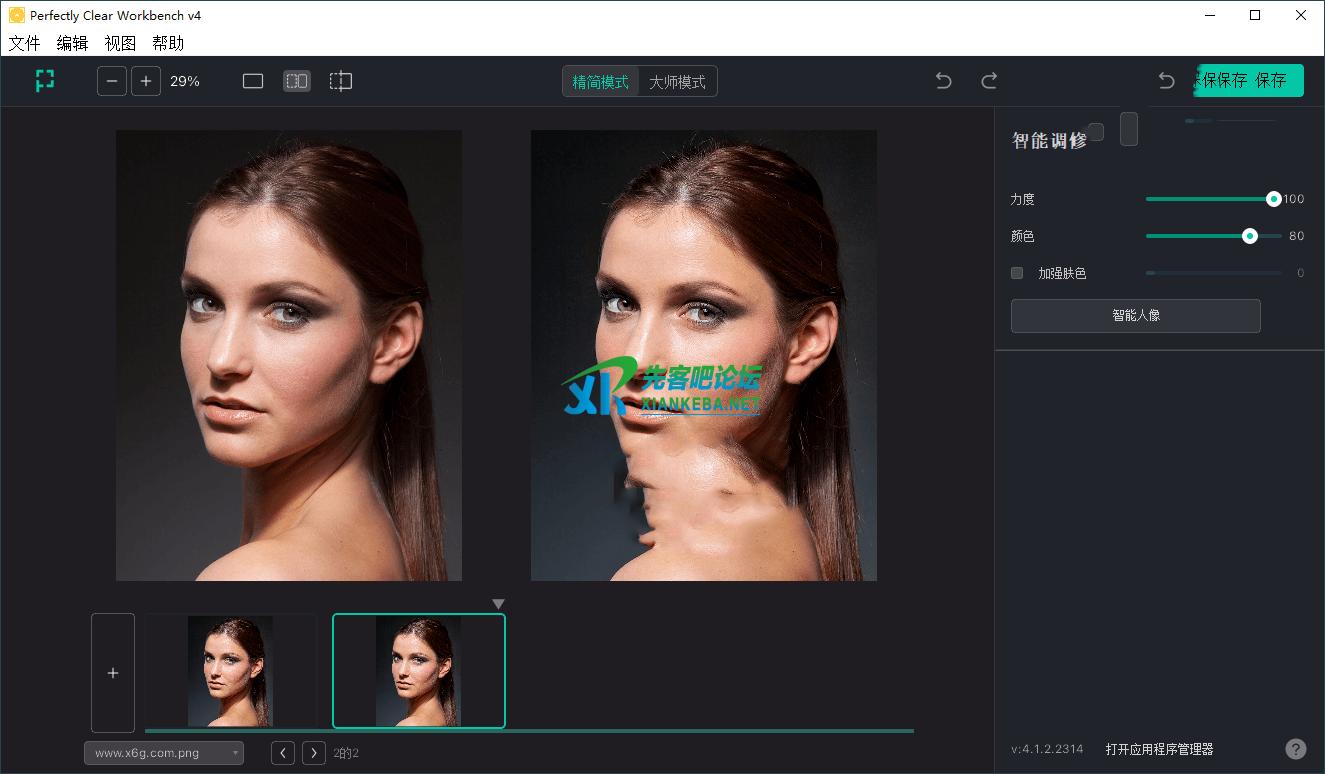Viewport: 1325px width, 774px height.
Task: Zoom in with the plus button
Action: 146,81
